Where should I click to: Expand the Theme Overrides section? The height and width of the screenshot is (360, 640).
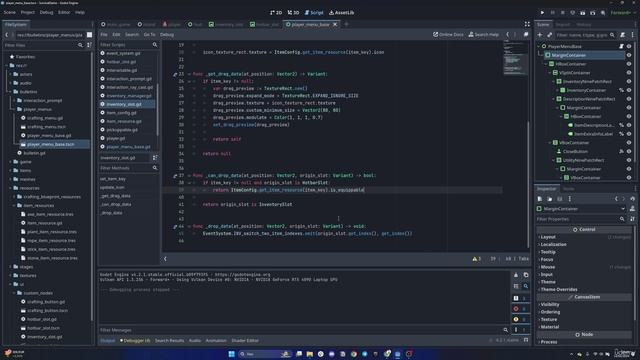558,289
